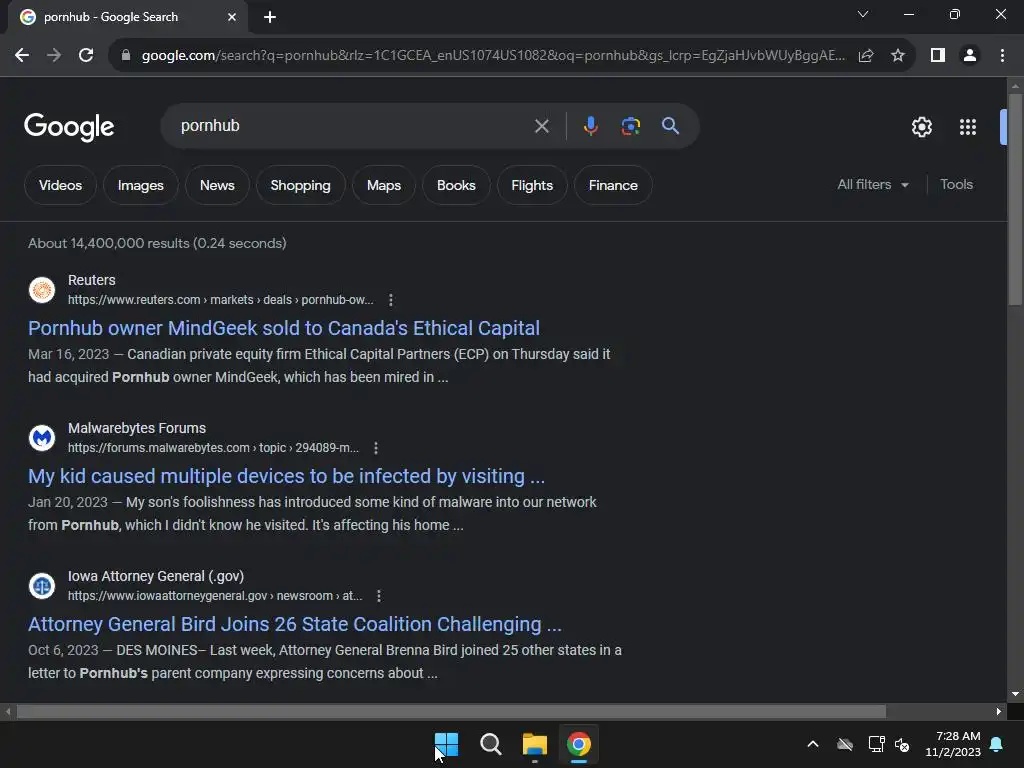Close the Google Search tab
Viewport: 1024px width, 768px height.
click(232, 17)
